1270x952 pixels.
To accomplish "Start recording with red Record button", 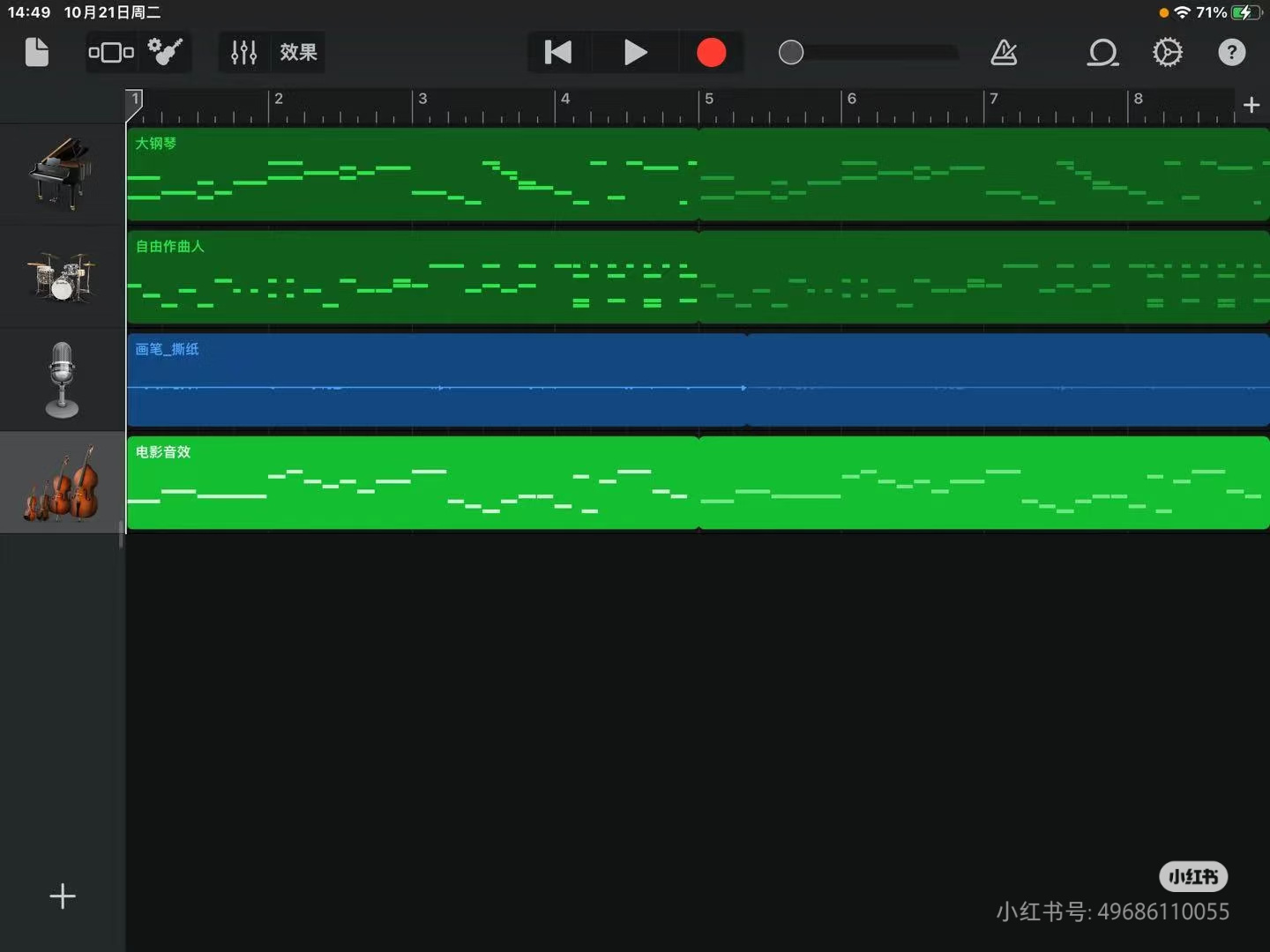I will 711,52.
